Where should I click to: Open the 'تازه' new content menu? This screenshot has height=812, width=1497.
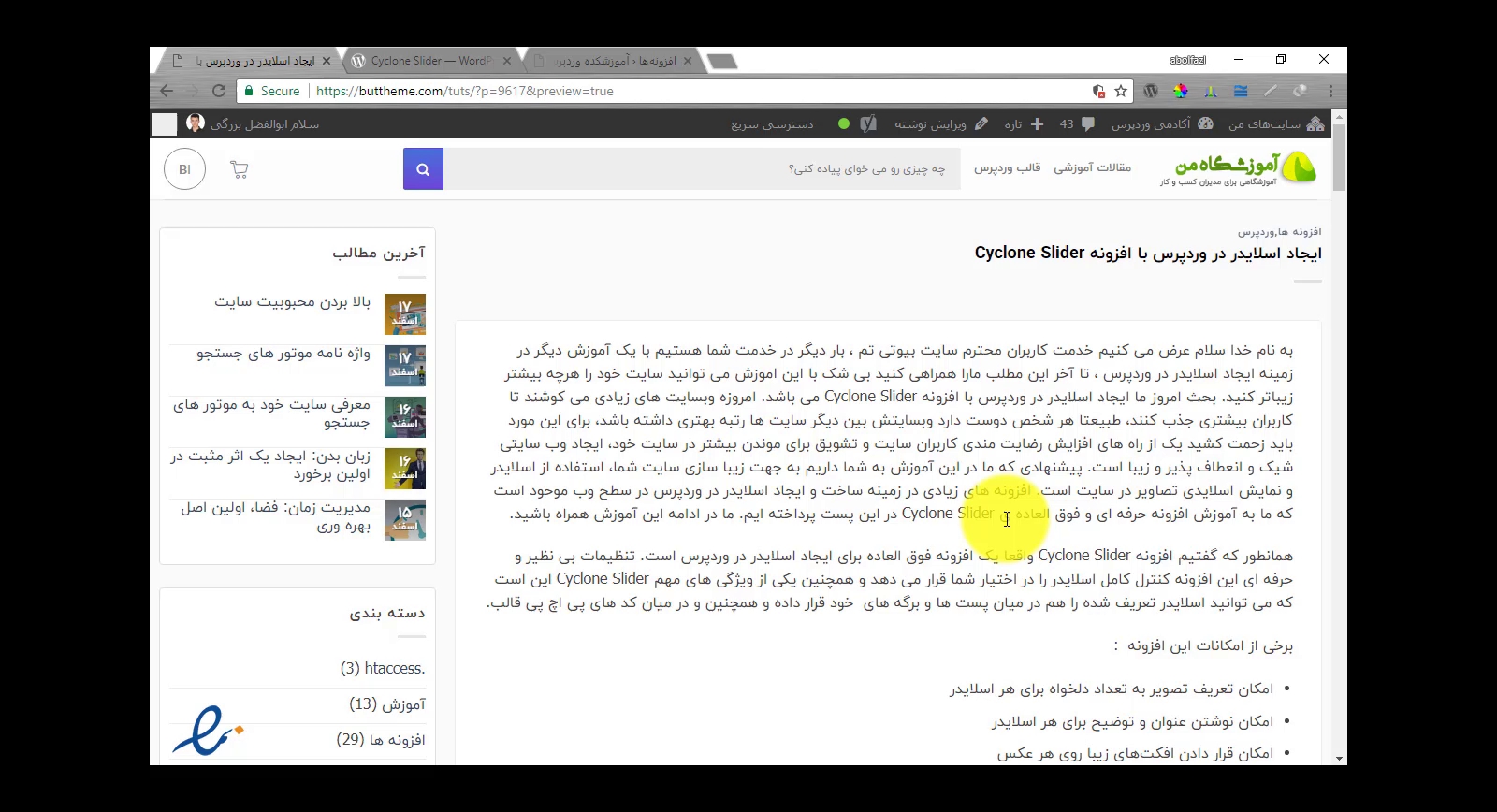tap(1024, 123)
